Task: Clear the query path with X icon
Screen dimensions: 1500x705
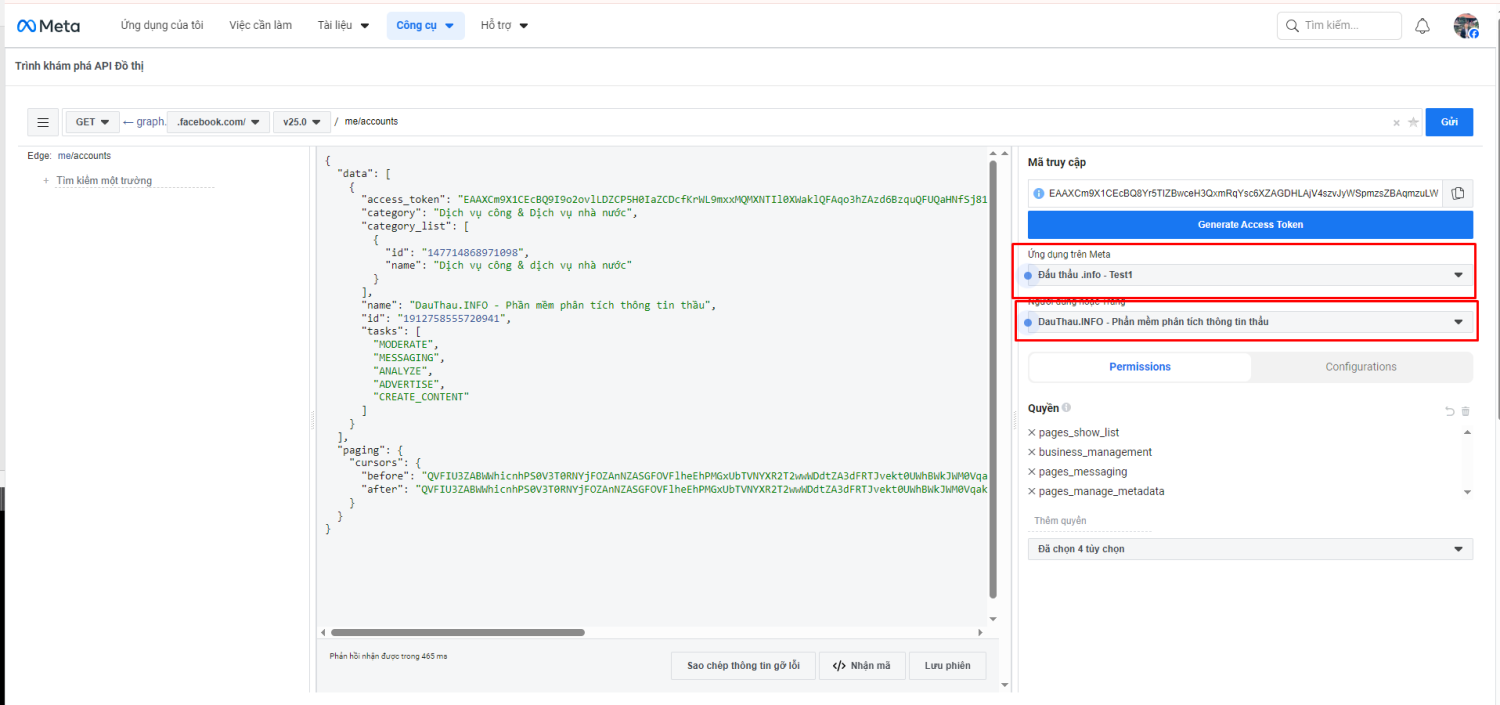Action: click(x=1396, y=123)
